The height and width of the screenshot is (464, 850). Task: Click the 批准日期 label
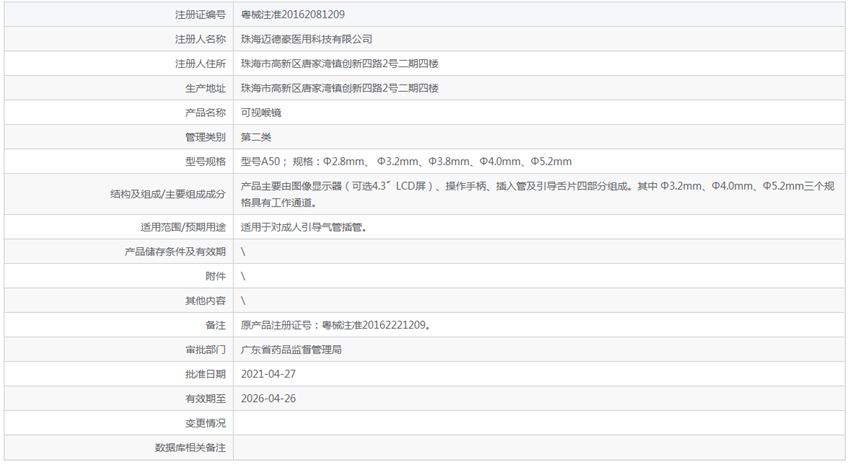[x=205, y=374]
